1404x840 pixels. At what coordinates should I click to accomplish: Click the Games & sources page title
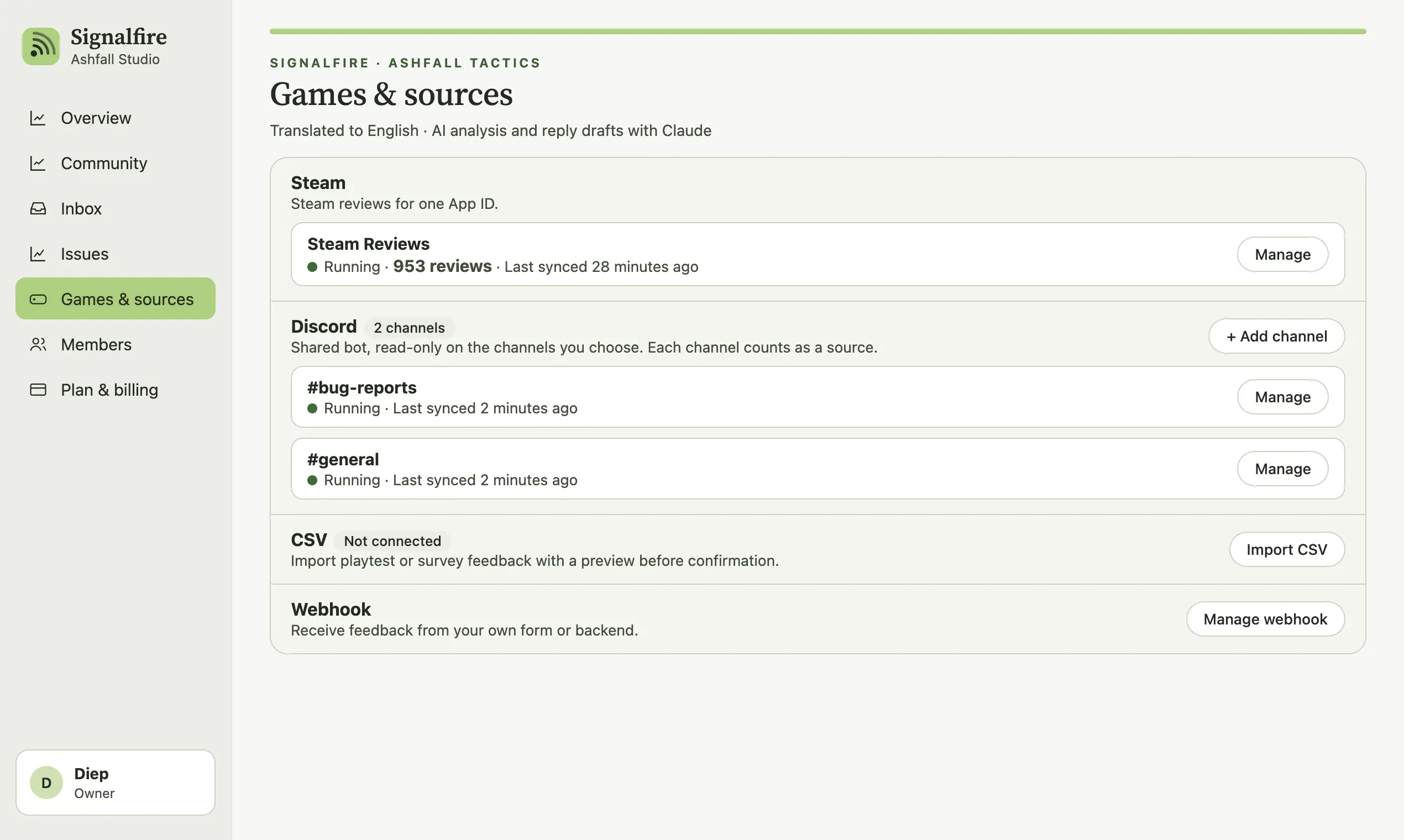[391, 94]
